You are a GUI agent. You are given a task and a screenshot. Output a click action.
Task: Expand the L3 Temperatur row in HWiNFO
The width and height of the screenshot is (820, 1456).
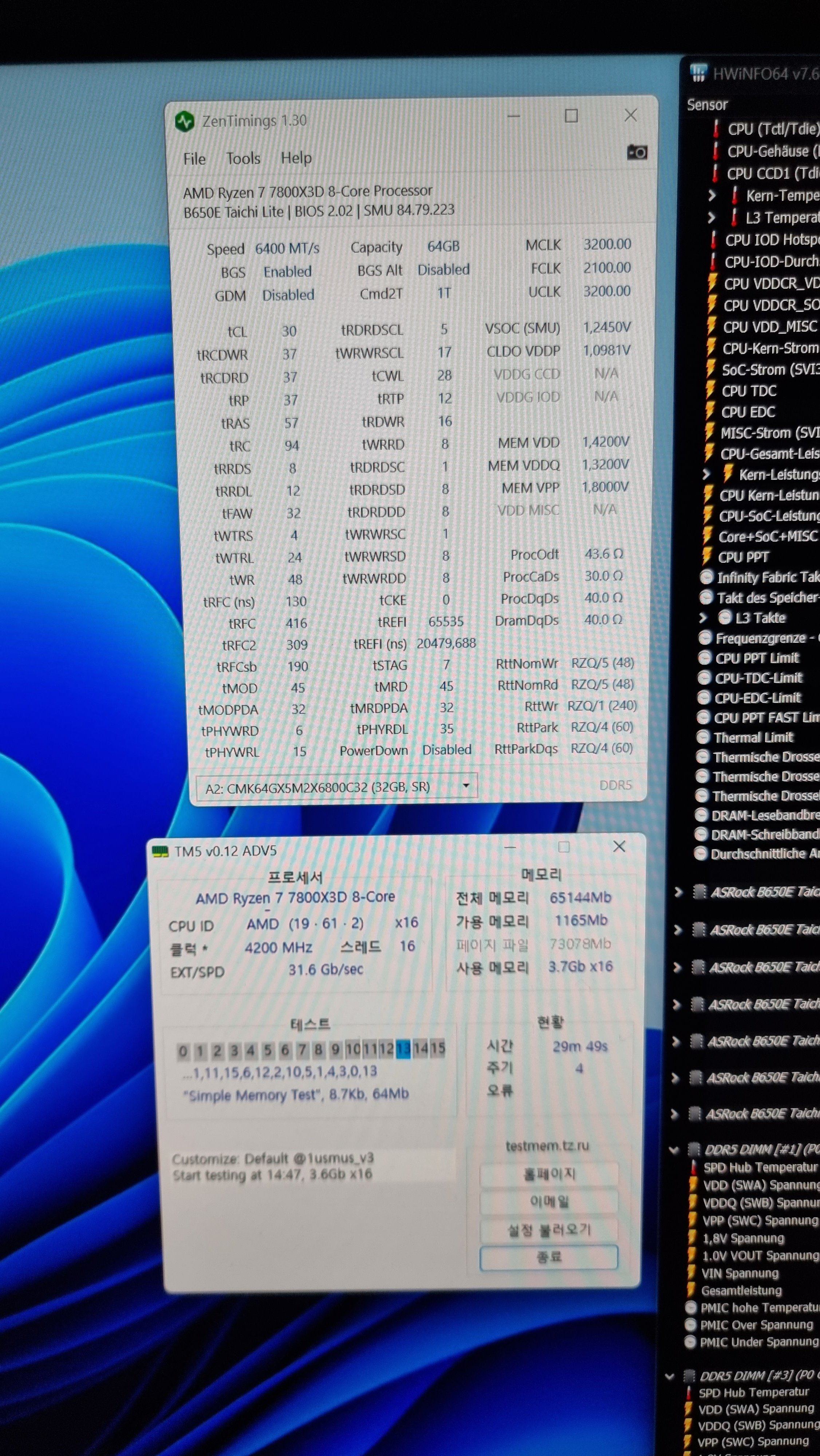pos(711,218)
